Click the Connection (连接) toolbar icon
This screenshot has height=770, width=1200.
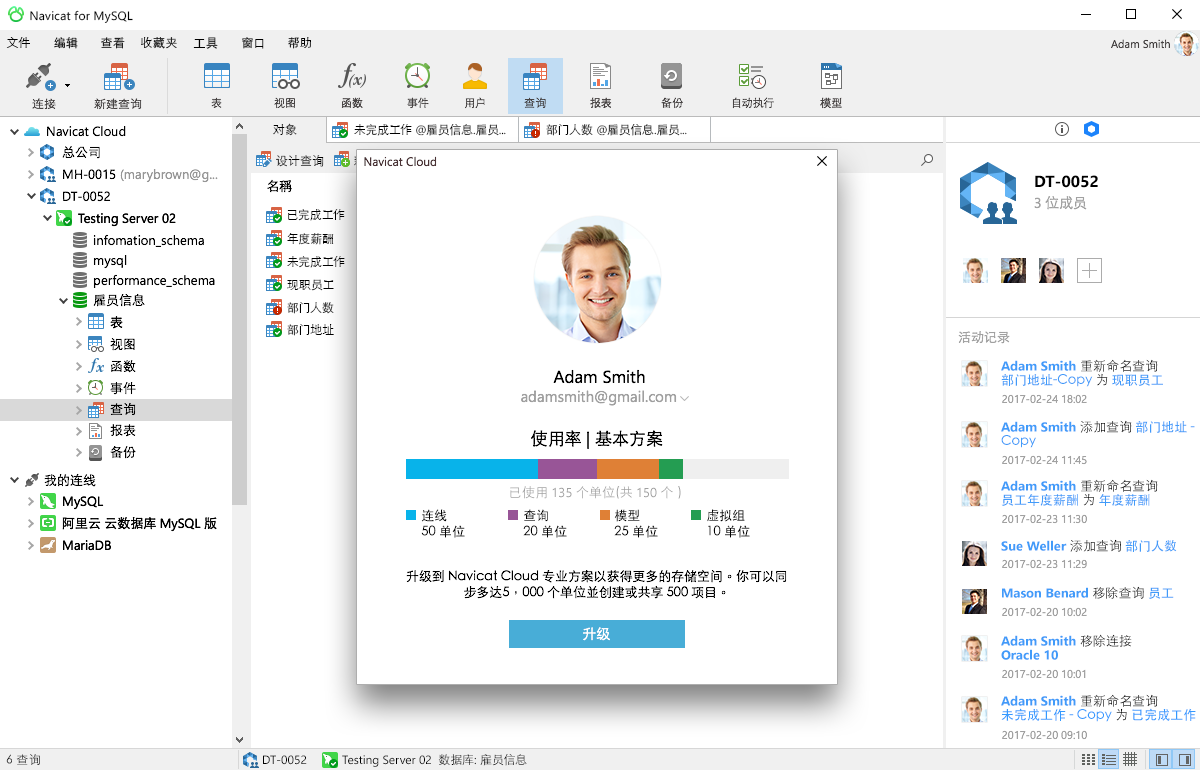tap(43, 78)
